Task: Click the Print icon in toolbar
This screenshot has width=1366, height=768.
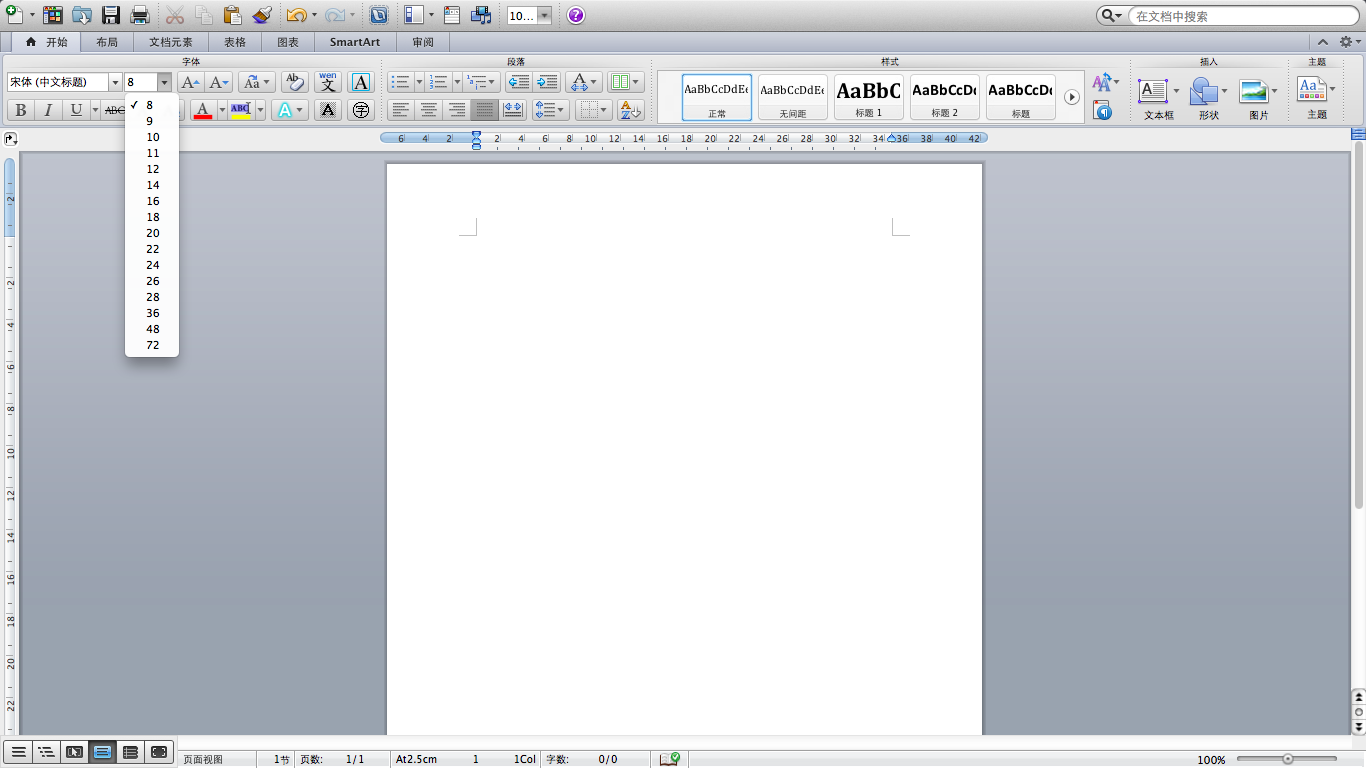Action: 140,15
